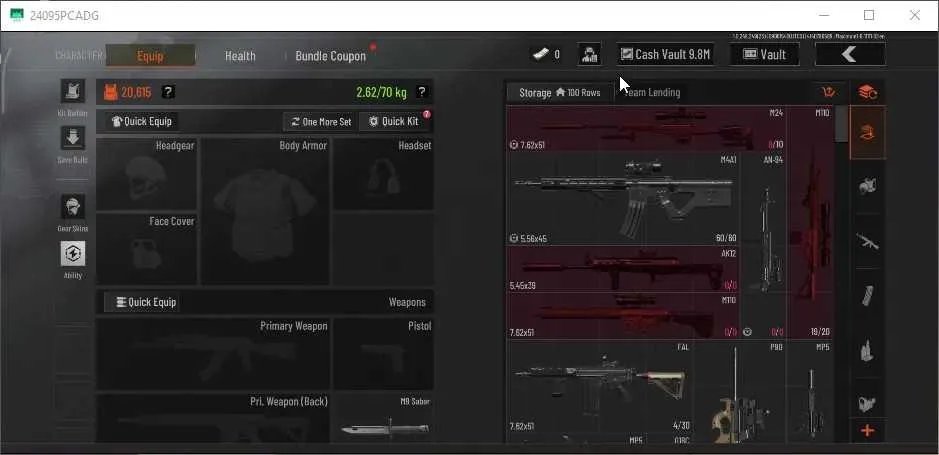Click the help icon beside 20,615 value
Screen dimensions: 939x455
169,92
